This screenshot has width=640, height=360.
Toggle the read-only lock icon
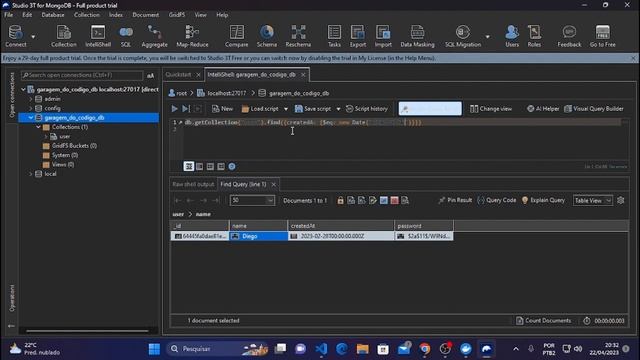coord(340,200)
